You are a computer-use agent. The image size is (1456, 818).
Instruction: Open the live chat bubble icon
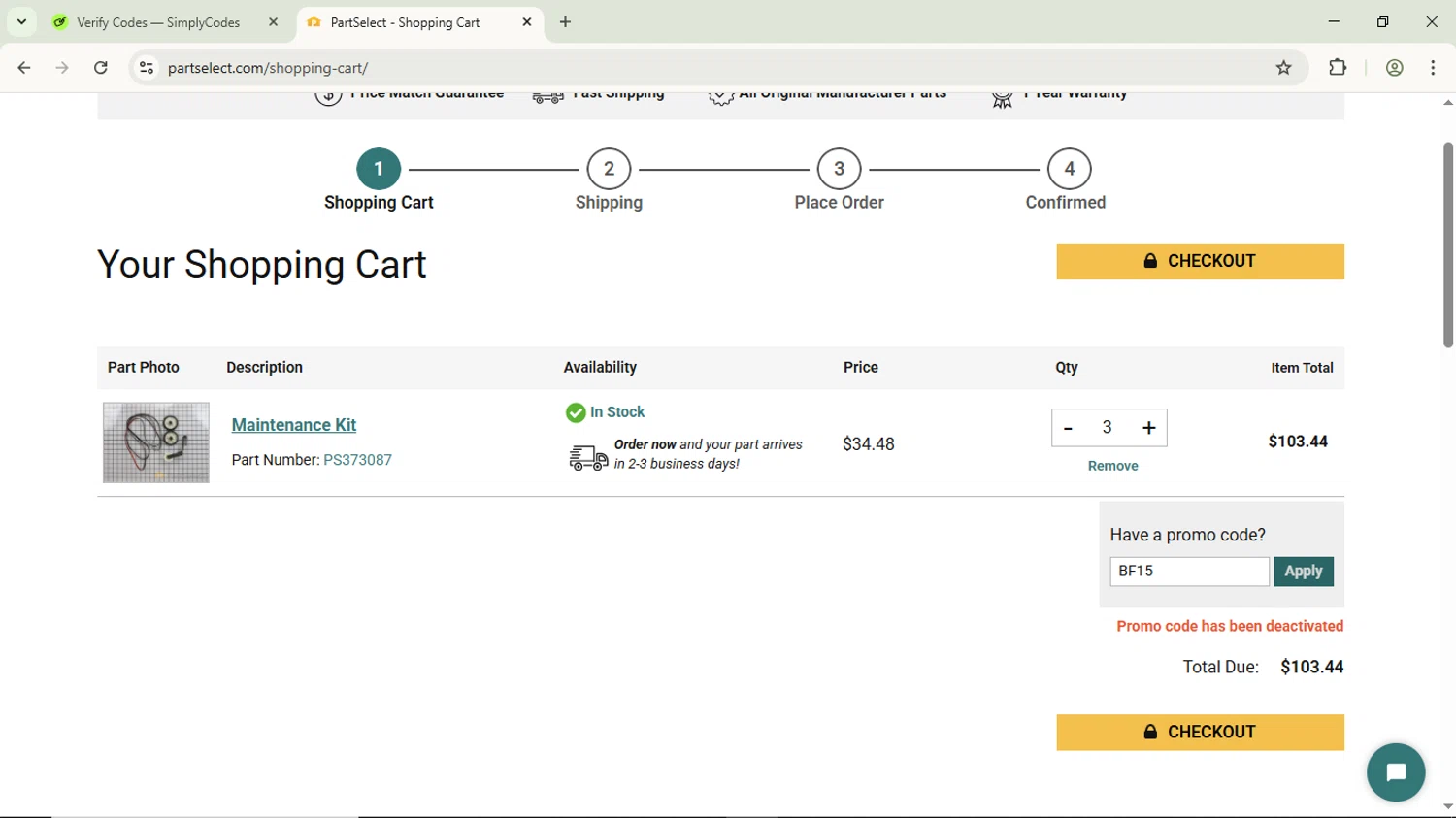pos(1395,772)
